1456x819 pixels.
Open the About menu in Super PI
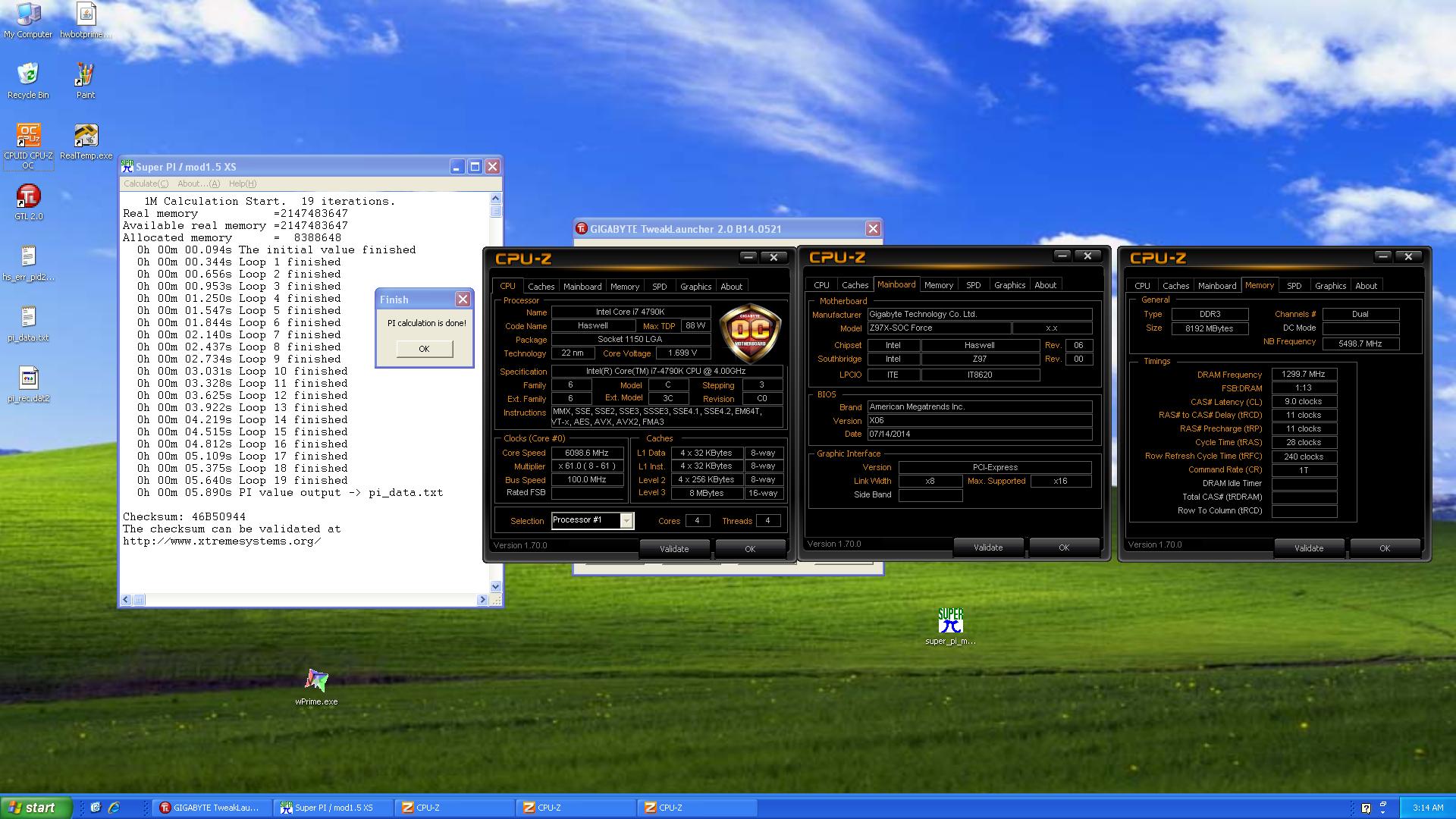(x=199, y=184)
